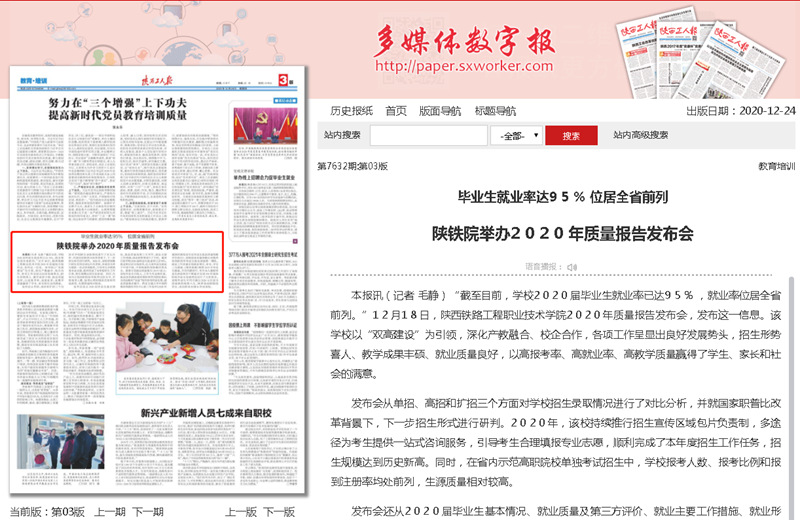Click the 陕西工人报 masthead on page thumbnail
The width and height of the screenshot is (800, 520).
pos(157,80)
